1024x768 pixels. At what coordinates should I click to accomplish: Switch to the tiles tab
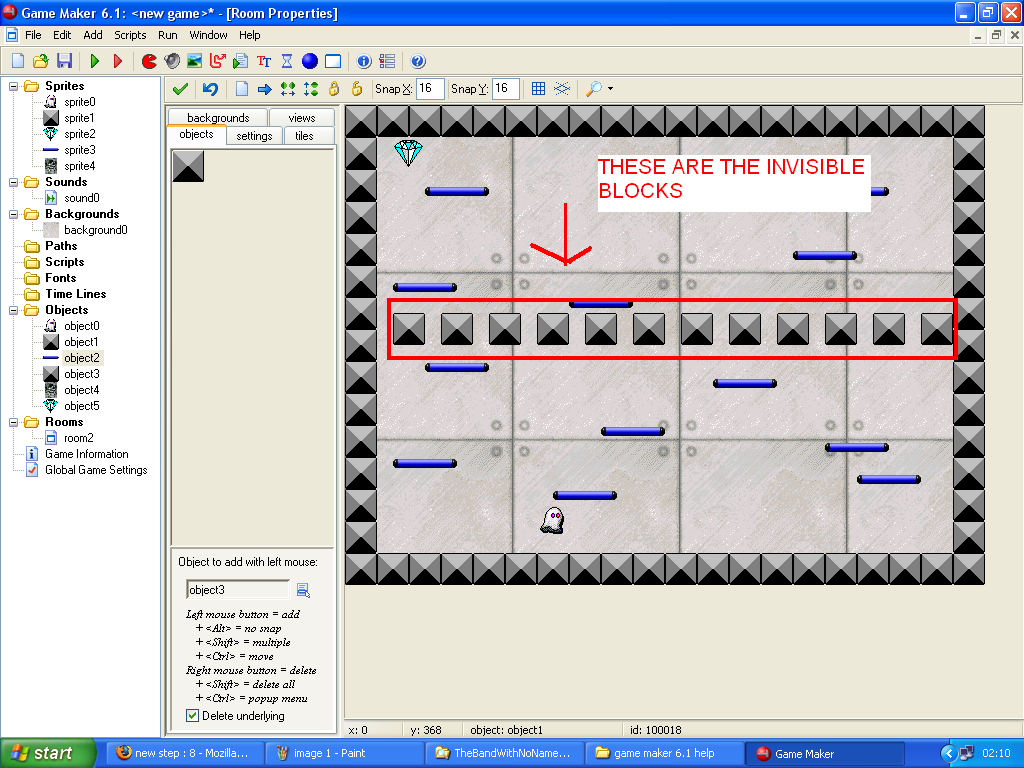click(x=304, y=135)
